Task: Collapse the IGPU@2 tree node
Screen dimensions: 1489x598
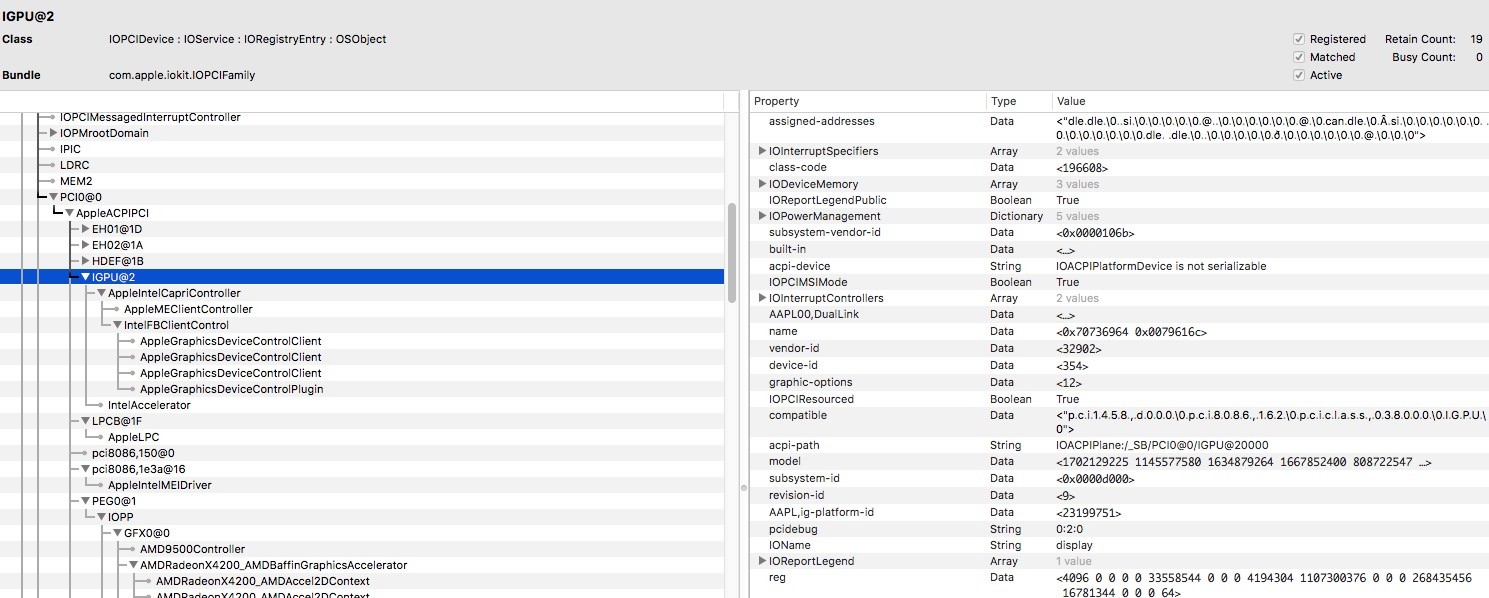Action: [86, 277]
